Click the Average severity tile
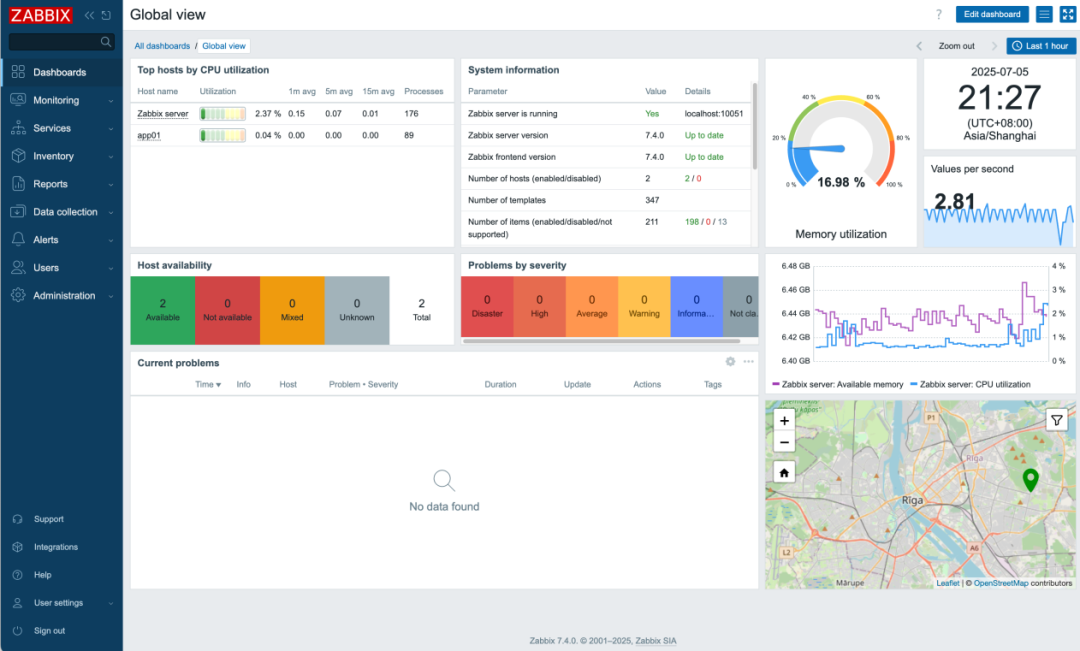 [x=592, y=307]
